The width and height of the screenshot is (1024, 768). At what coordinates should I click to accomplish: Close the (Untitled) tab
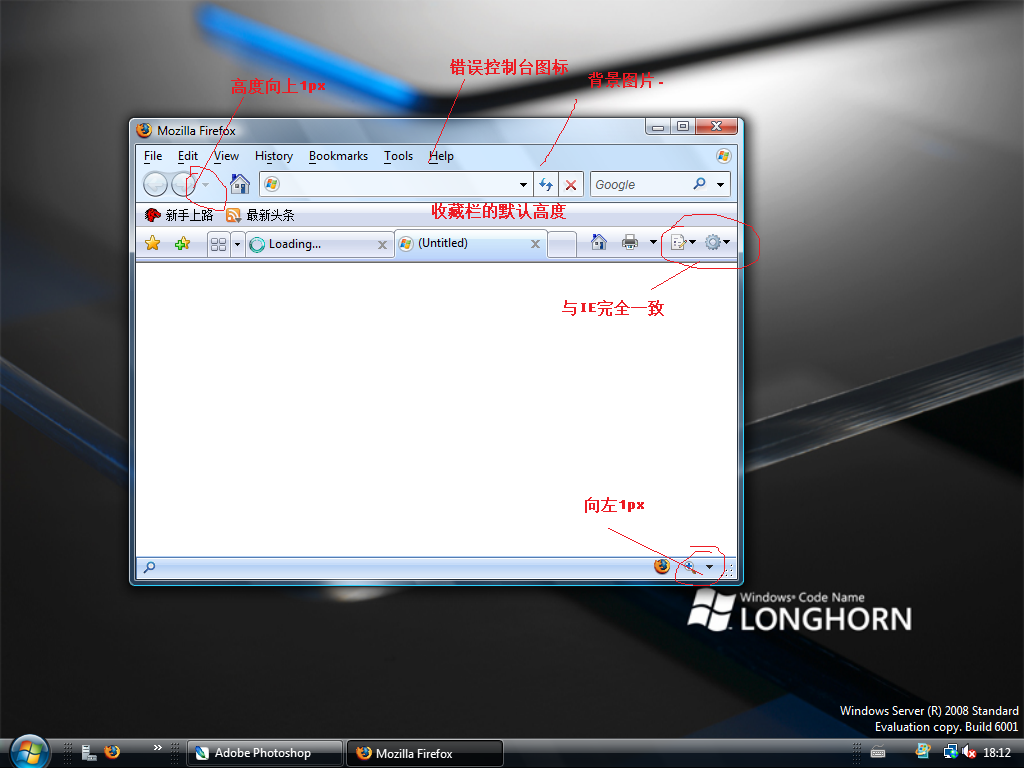tap(535, 244)
